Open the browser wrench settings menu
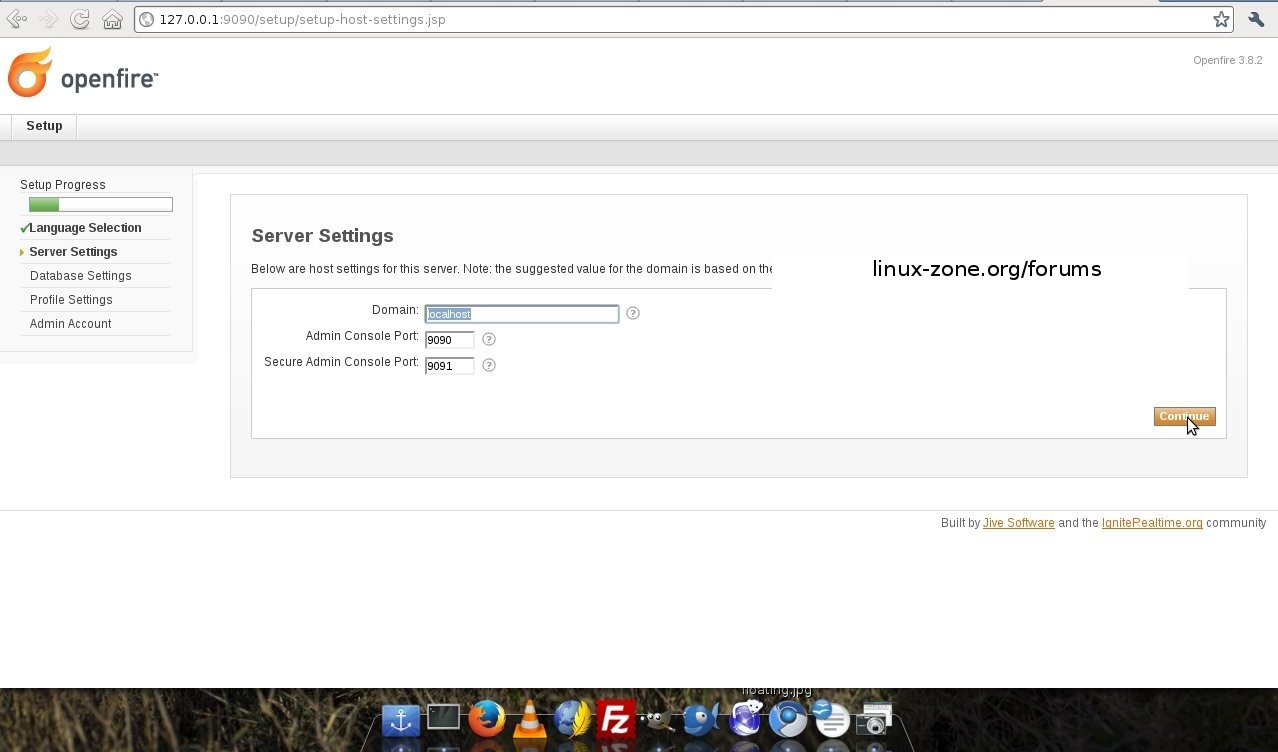This screenshot has width=1278, height=752. coord(1256,19)
